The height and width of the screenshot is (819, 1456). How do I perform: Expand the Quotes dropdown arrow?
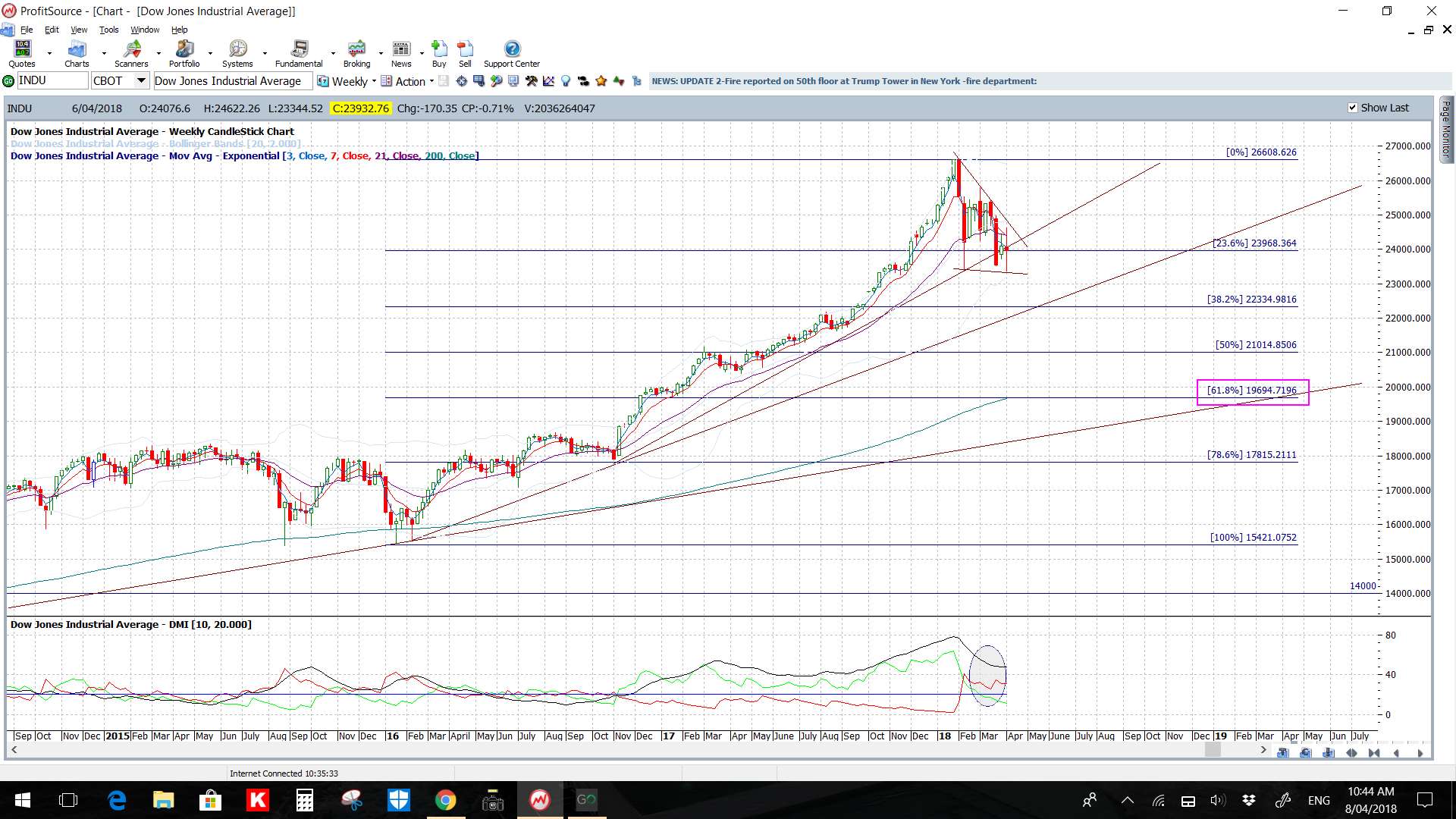click(50, 54)
